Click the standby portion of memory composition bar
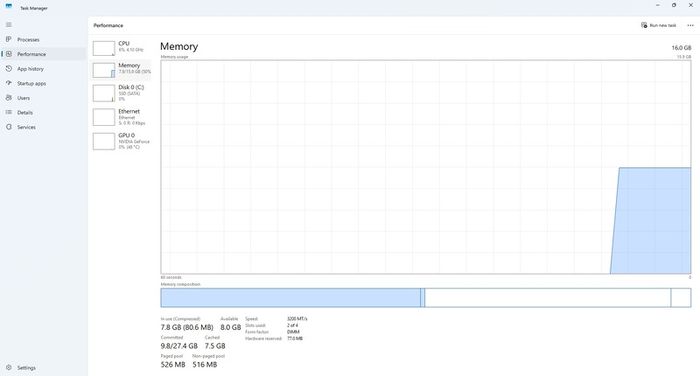Viewport: 700px width, 376px height. coord(547,297)
